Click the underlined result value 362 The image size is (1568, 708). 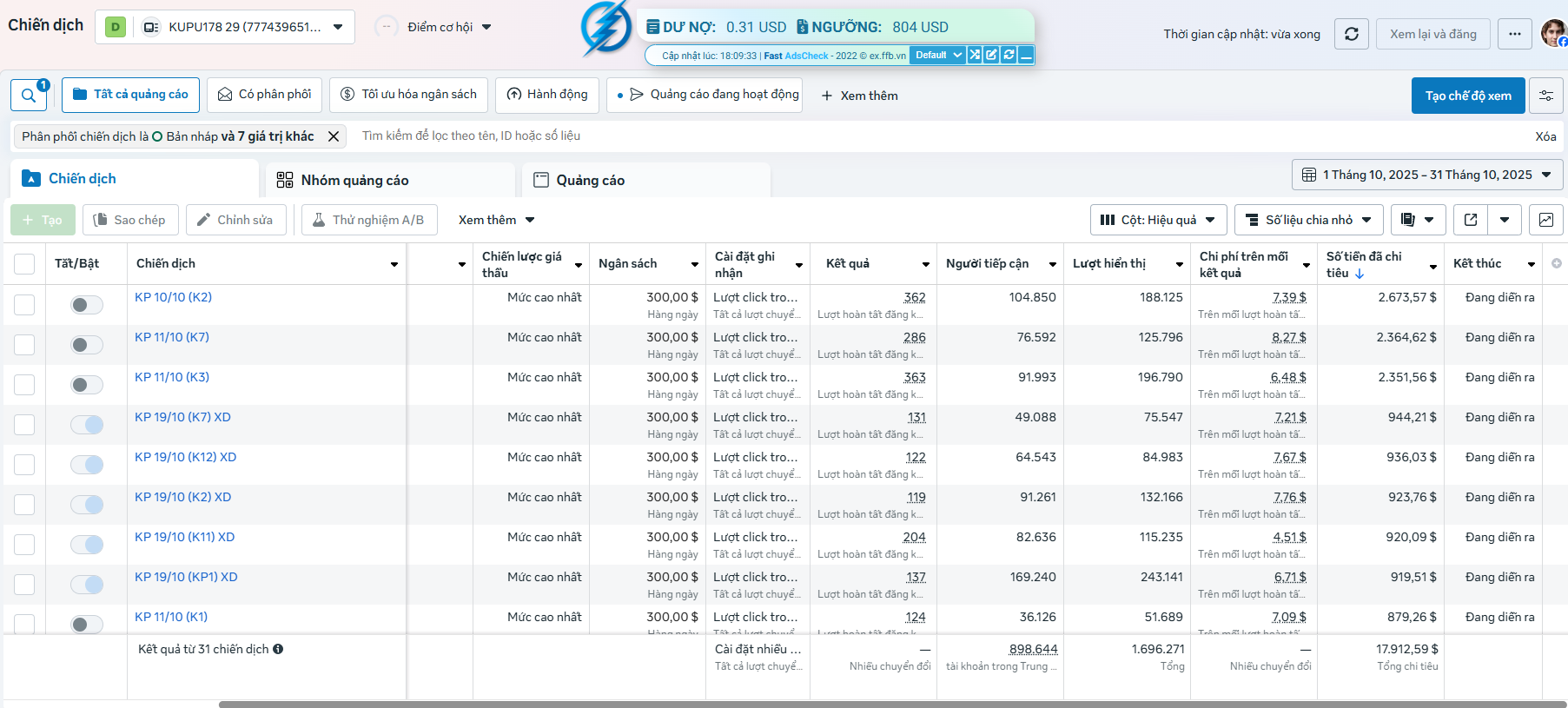click(915, 297)
